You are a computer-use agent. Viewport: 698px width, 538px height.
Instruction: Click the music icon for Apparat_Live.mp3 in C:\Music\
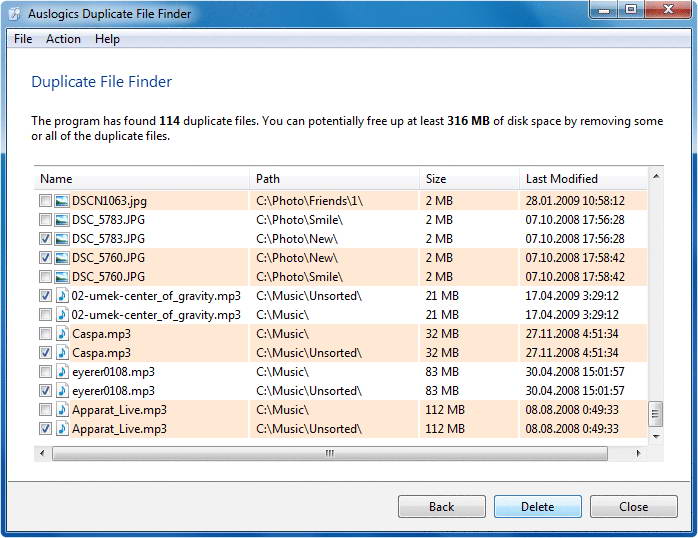[x=61, y=410]
